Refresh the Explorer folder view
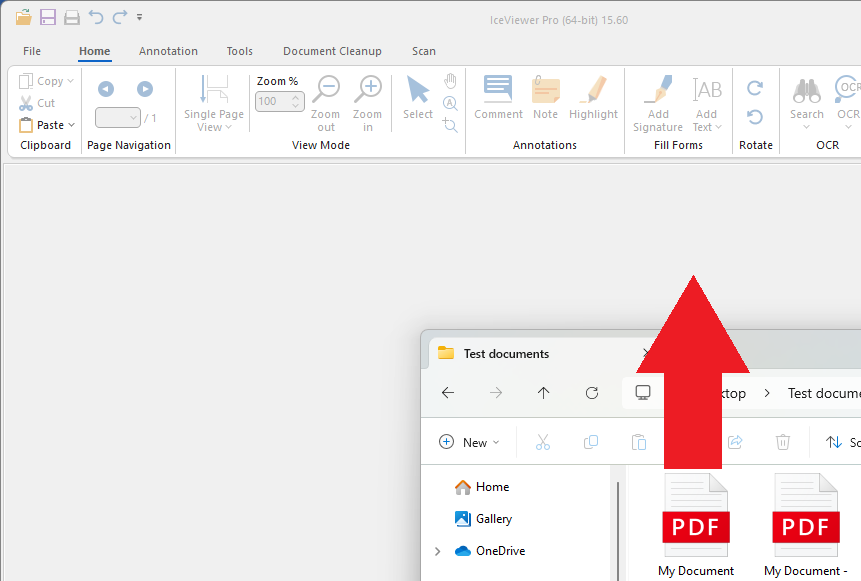Screen dimensions: 861x581 [x=592, y=393]
